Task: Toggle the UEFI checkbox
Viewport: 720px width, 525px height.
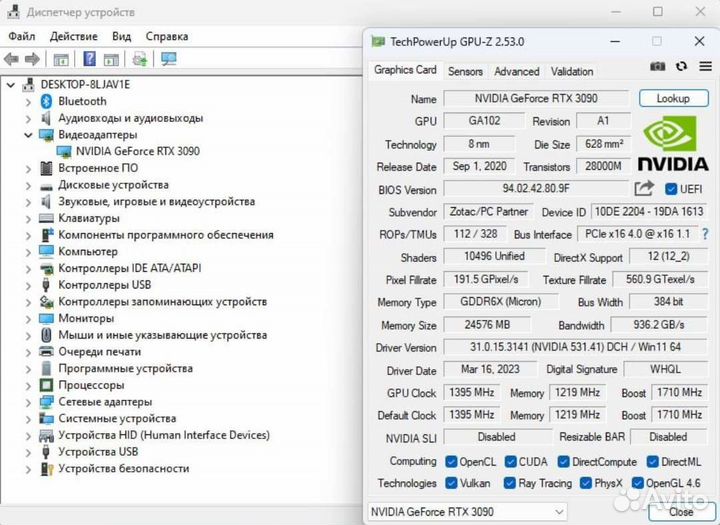Action: tap(670, 189)
